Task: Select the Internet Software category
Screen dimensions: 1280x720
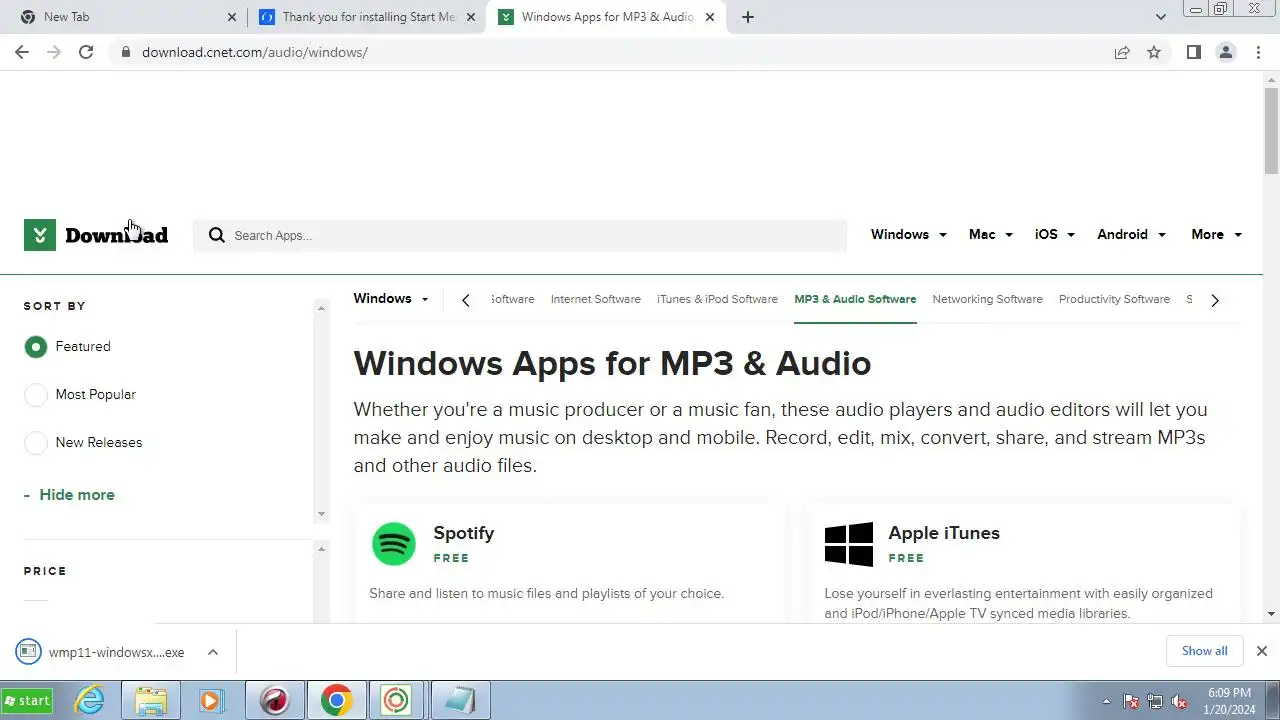Action: tap(595, 299)
